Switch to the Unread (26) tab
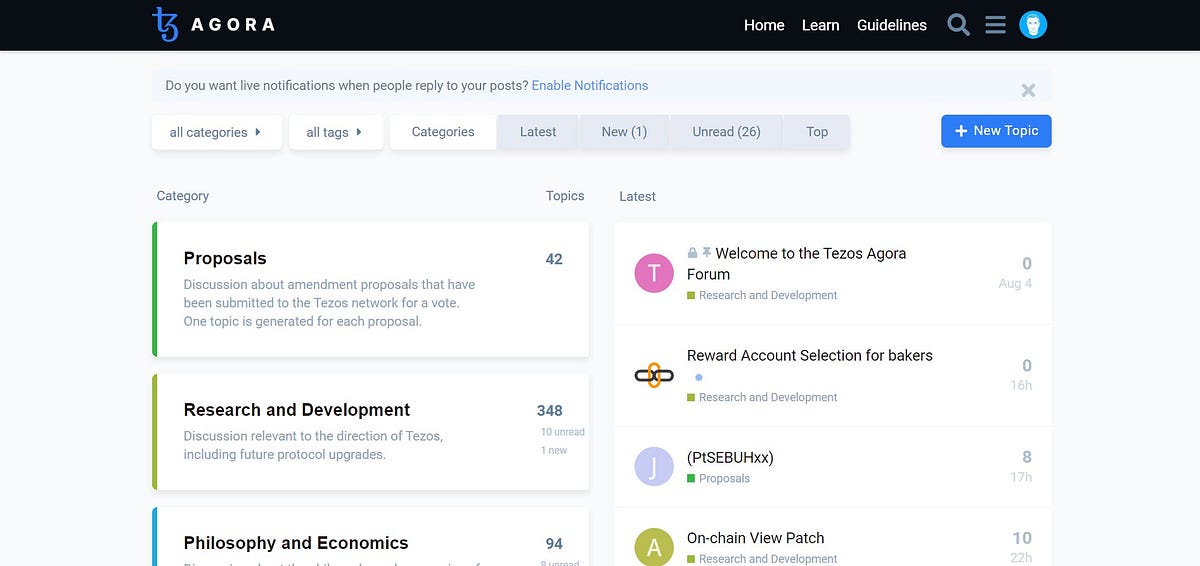 (726, 132)
